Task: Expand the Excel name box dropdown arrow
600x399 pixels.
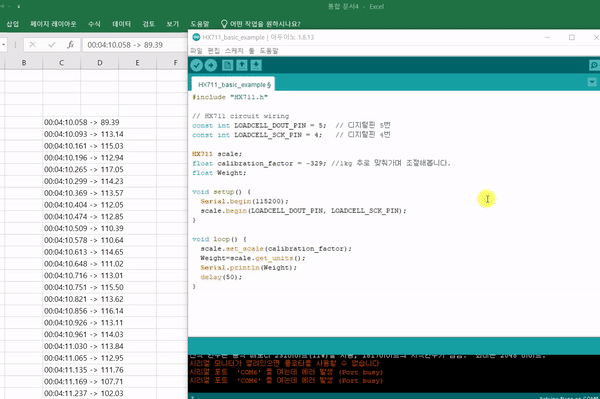Action: (x=3, y=45)
